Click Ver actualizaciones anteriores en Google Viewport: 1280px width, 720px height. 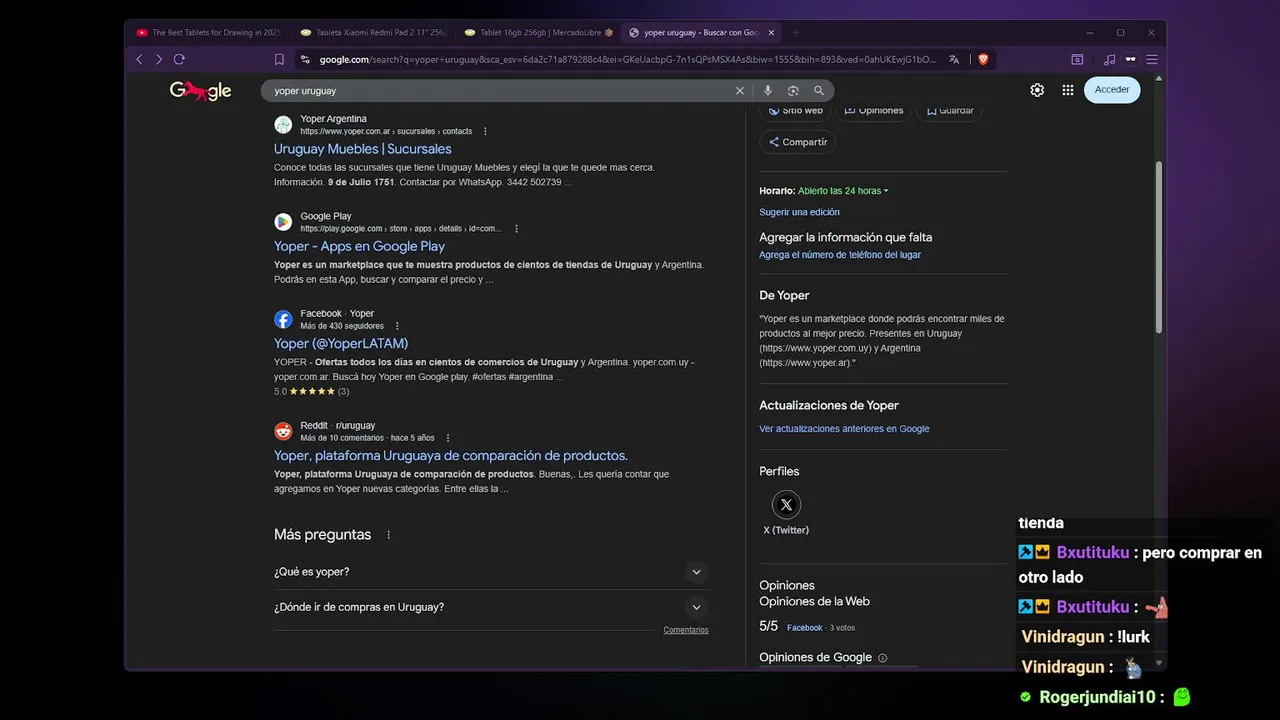coord(844,429)
